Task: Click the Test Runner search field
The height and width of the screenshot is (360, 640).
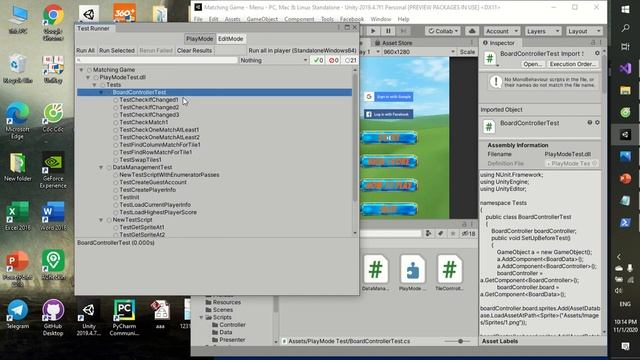Action: 156,60
